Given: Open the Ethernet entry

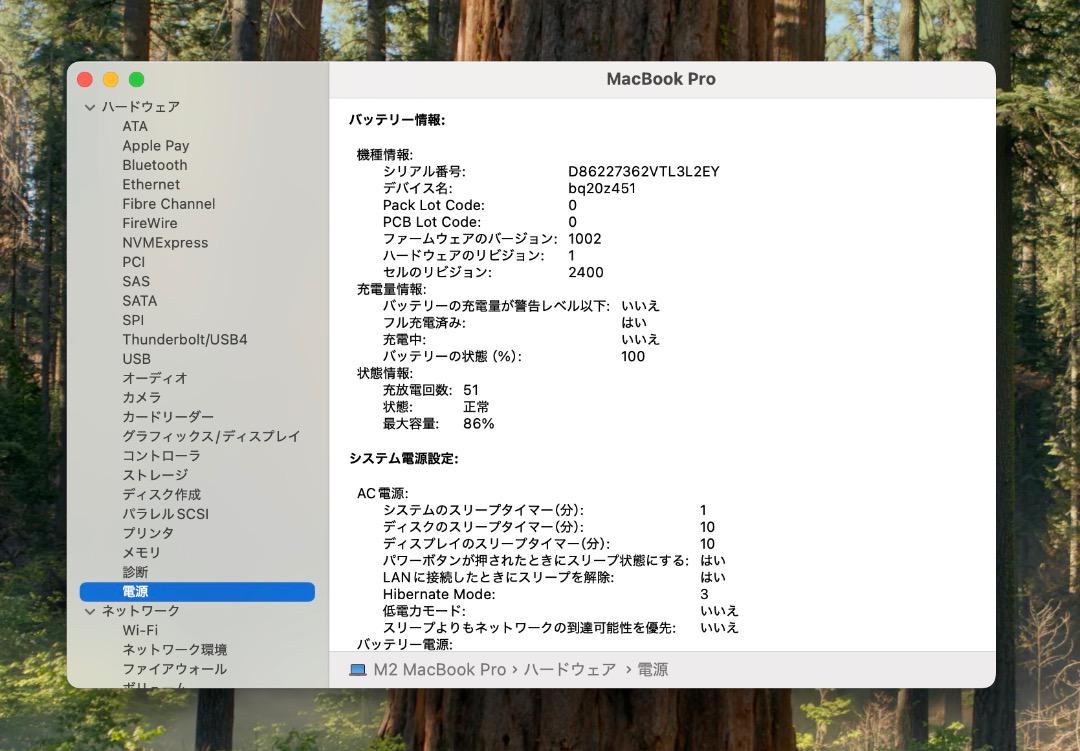Looking at the screenshot, I should coord(151,184).
